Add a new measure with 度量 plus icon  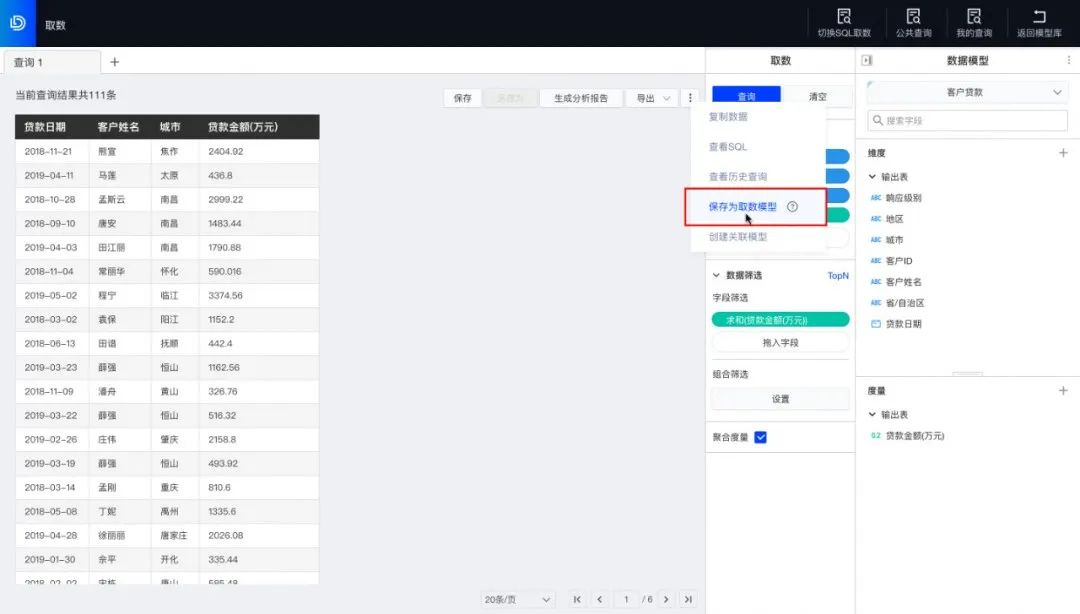(1063, 391)
